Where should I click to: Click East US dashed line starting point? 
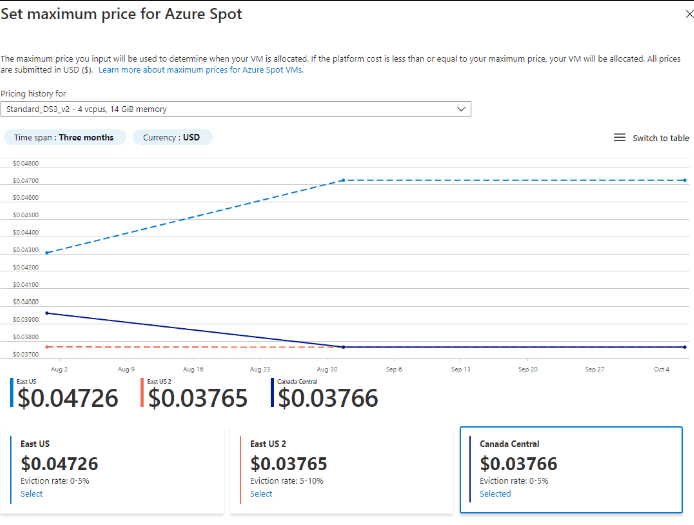tap(47, 253)
